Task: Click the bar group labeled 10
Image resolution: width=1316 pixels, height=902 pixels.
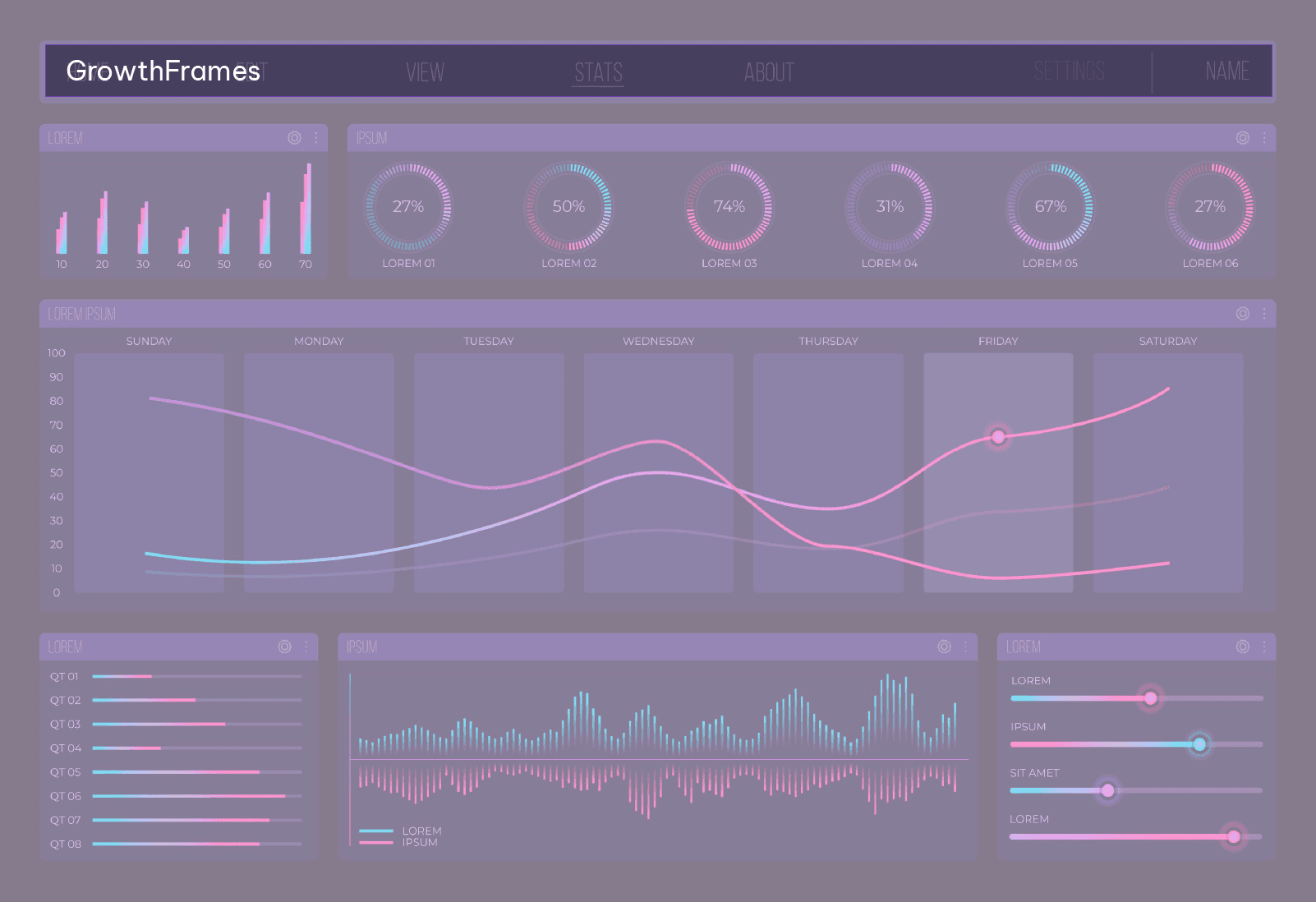Action: tap(62, 232)
